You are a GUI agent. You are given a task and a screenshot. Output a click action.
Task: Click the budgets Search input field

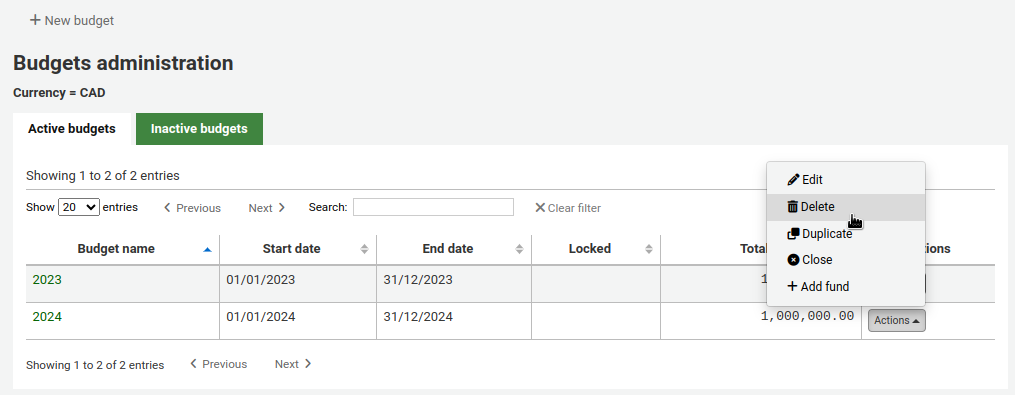(x=433, y=207)
